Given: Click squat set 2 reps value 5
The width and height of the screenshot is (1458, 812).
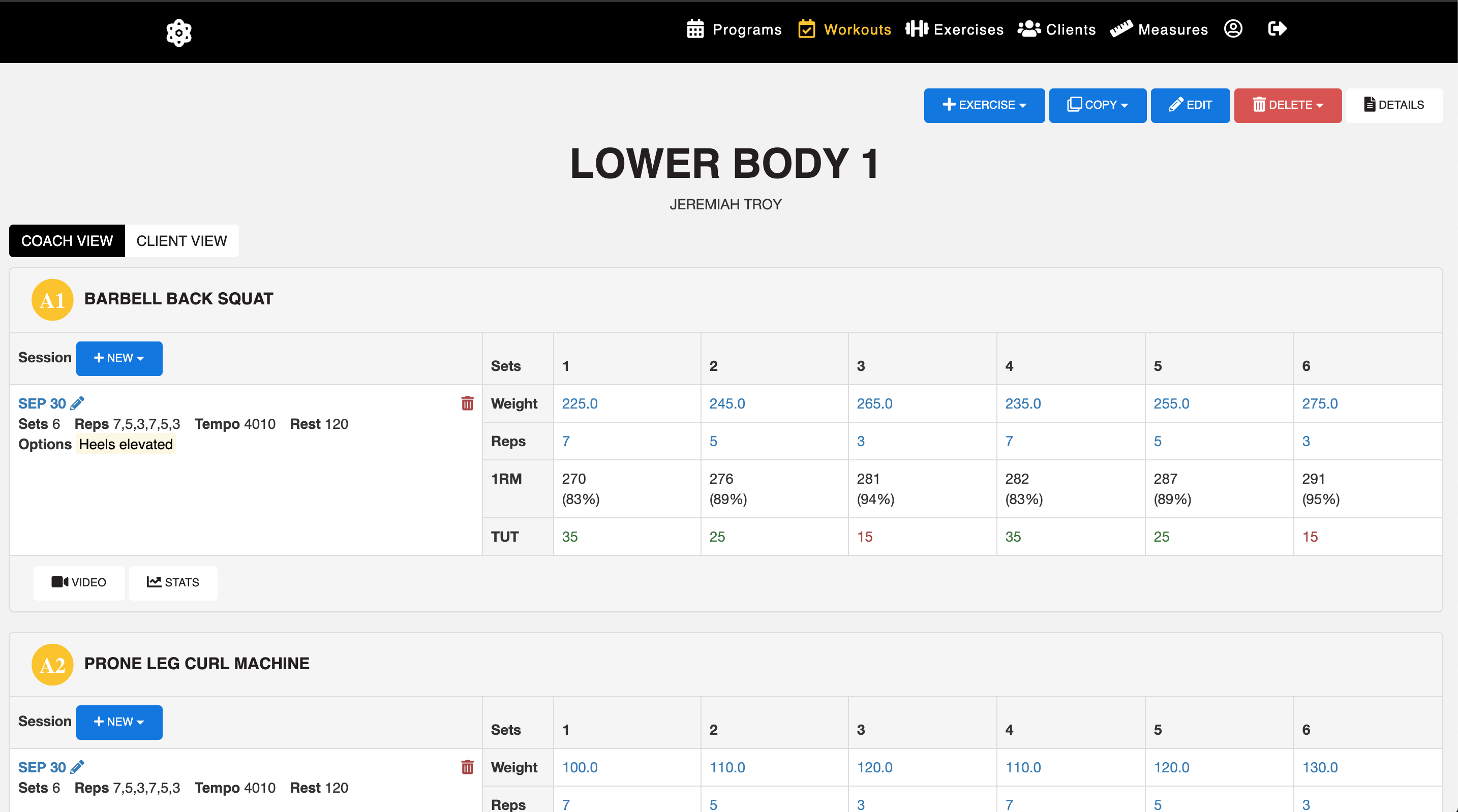Looking at the screenshot, I should click(x=713, y=441).
